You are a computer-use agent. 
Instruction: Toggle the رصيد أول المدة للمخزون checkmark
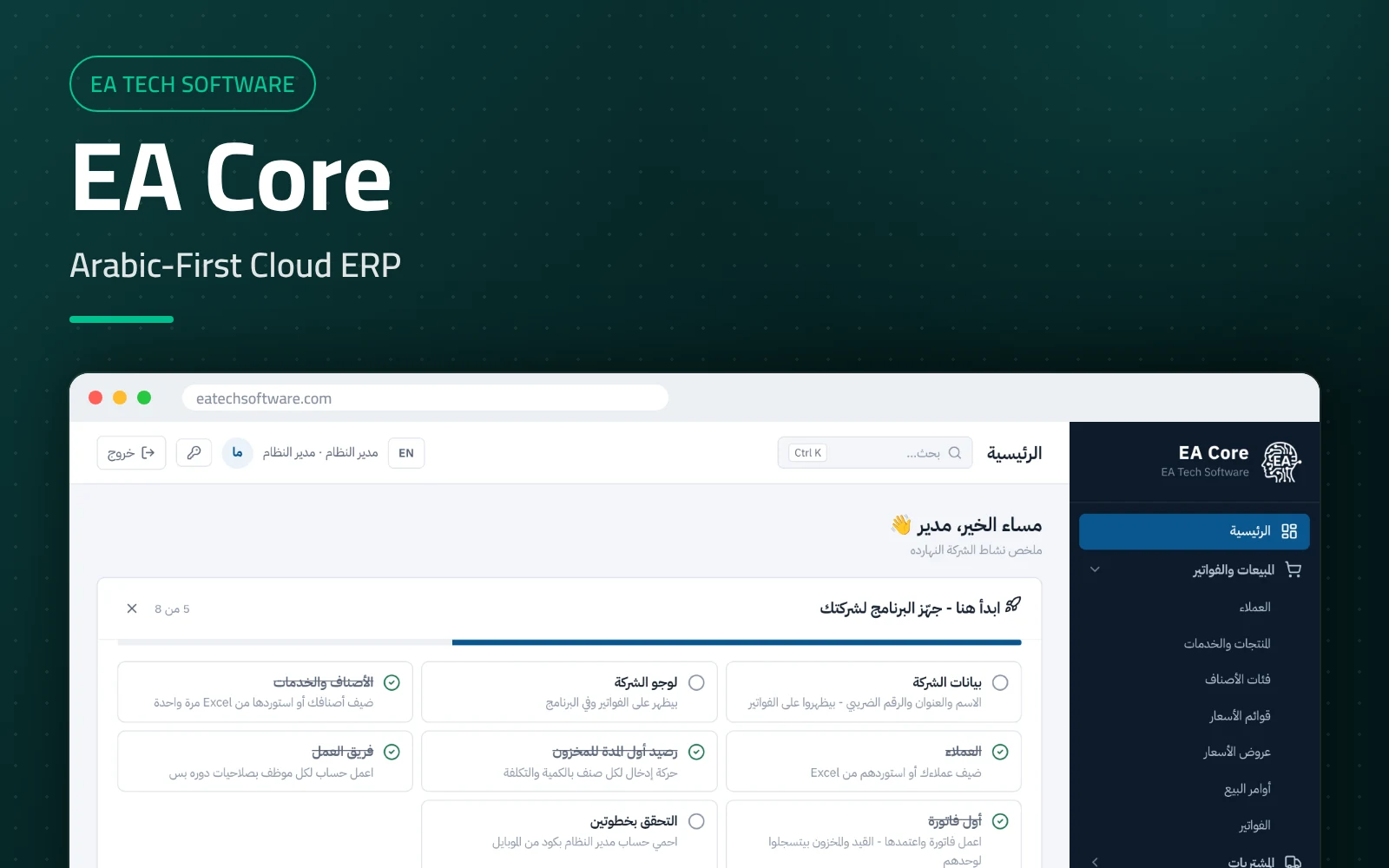(x=696, y=752)
